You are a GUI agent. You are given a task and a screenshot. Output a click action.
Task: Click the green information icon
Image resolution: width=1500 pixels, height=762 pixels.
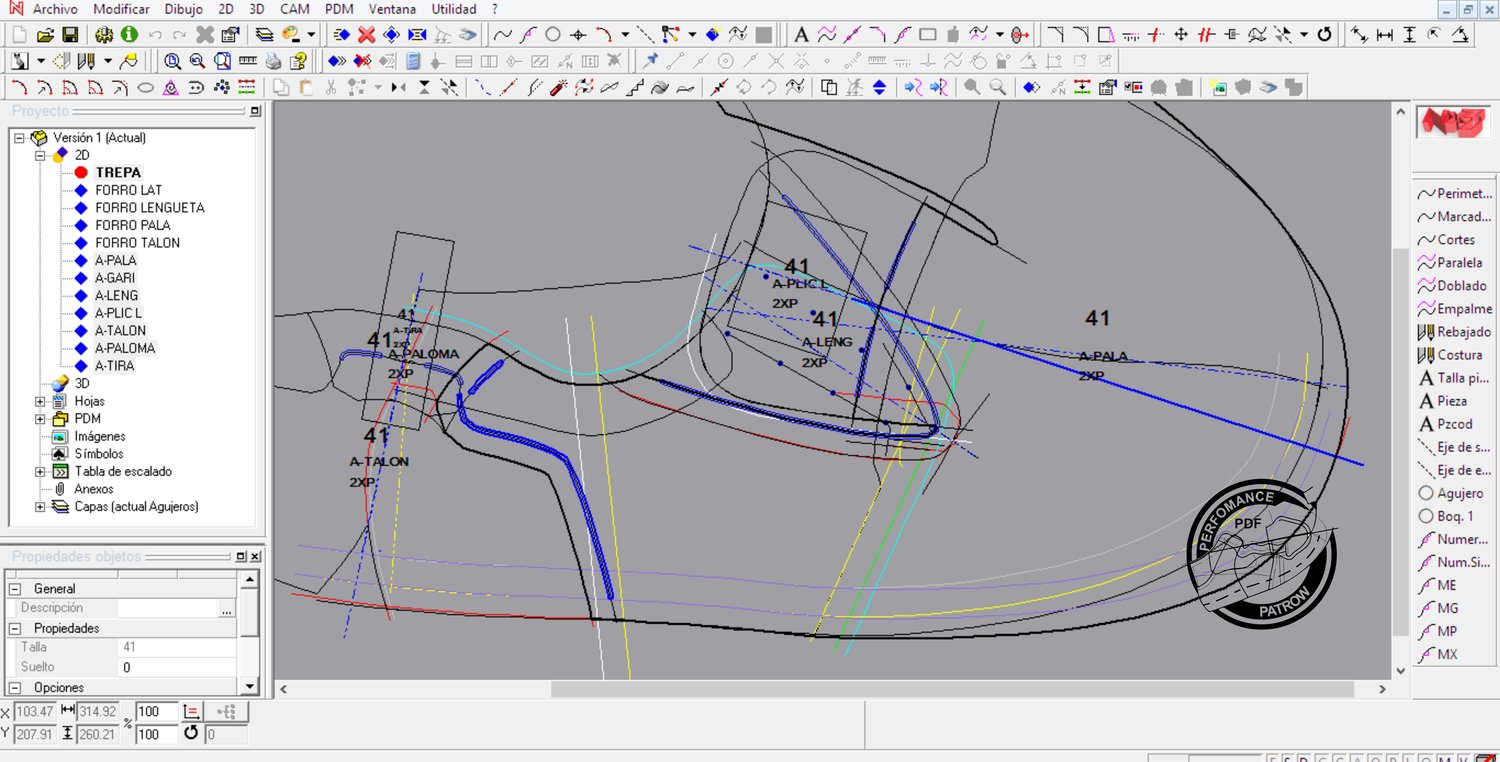pos(129,35)
